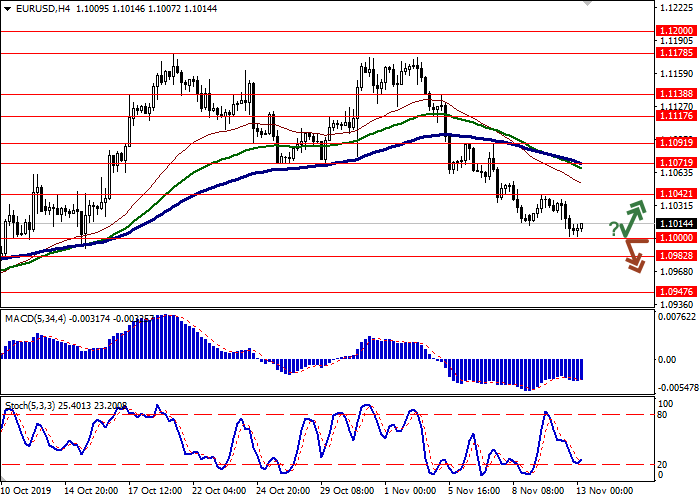The height and width of the screenshot is (500, 700).
Task: Click the 1.11176 red price tag
Action: (674, 116)
